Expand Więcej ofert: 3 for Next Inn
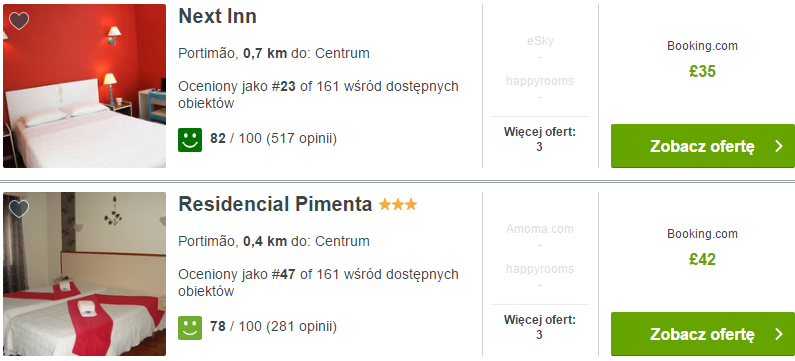The height and width of the screenshot is (361, 795). (x=540, y=139)
